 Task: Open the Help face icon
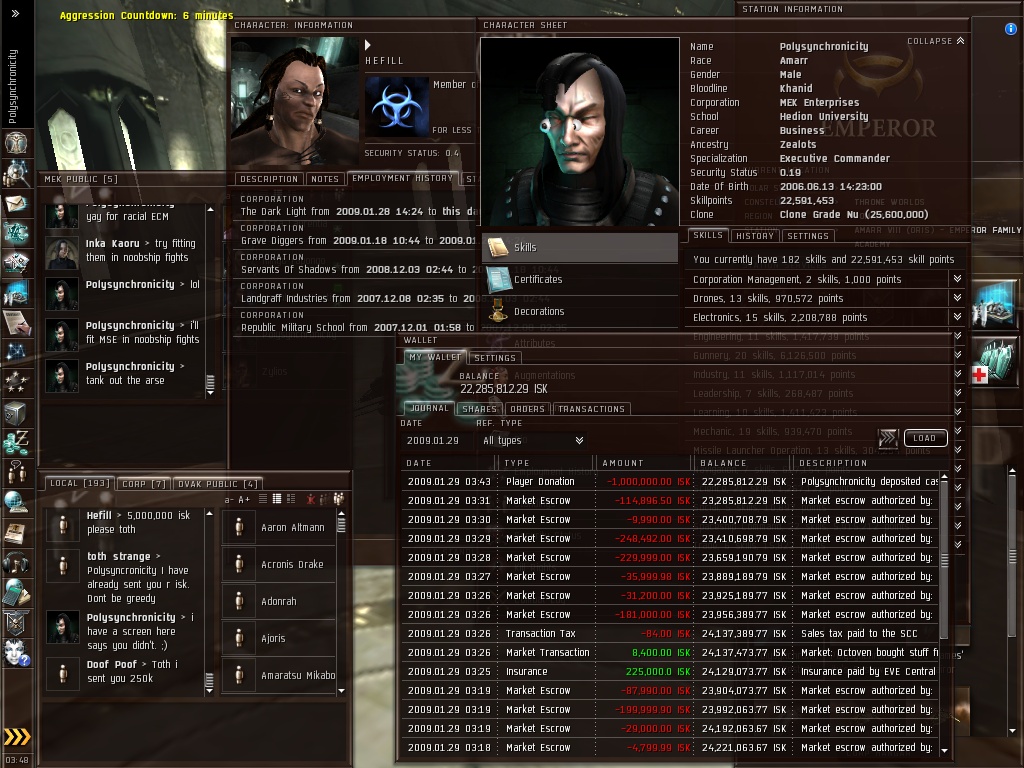pyautogui.click(x=16, y=652)
